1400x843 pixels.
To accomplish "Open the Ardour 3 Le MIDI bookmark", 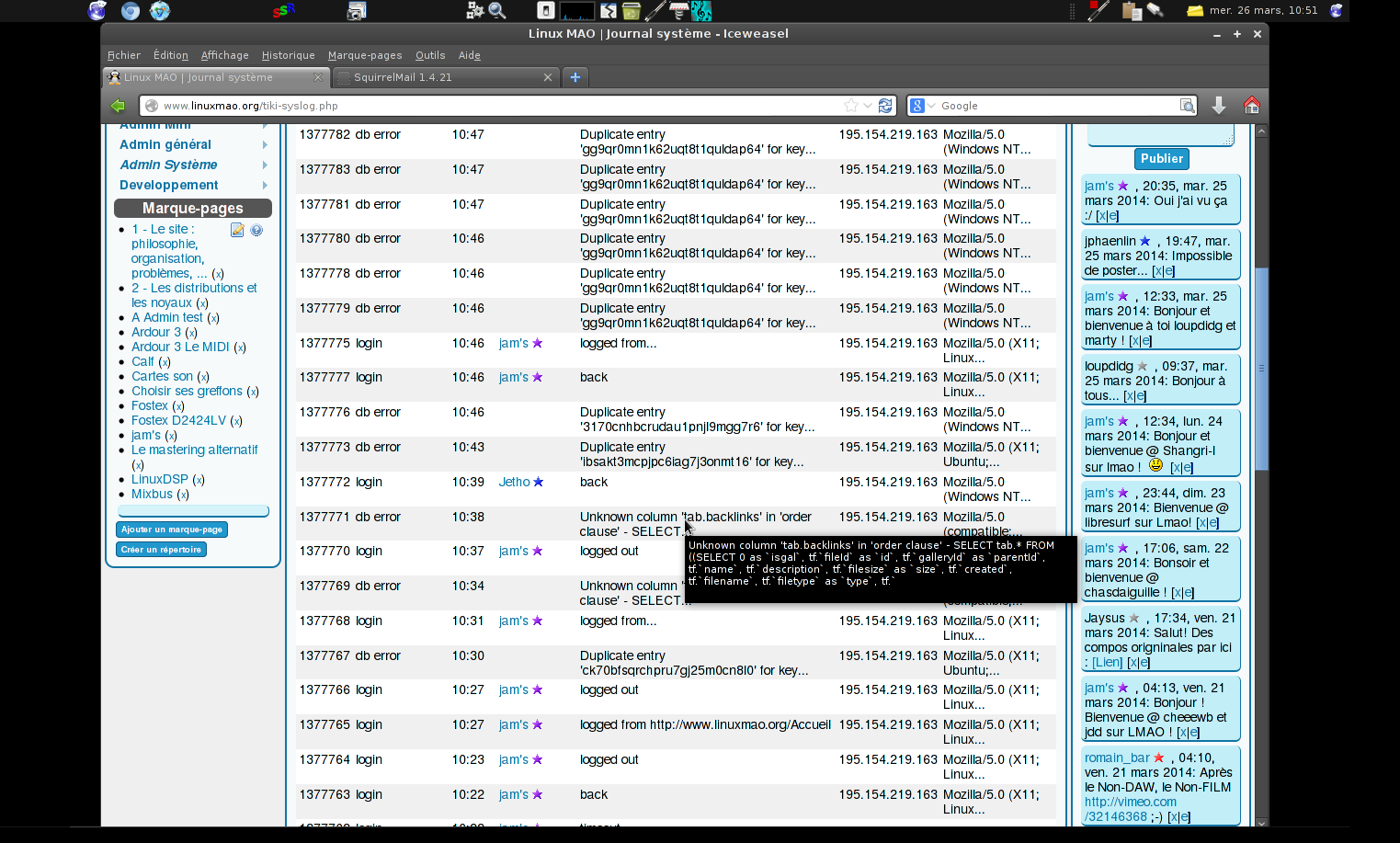I will click(180, 347).
